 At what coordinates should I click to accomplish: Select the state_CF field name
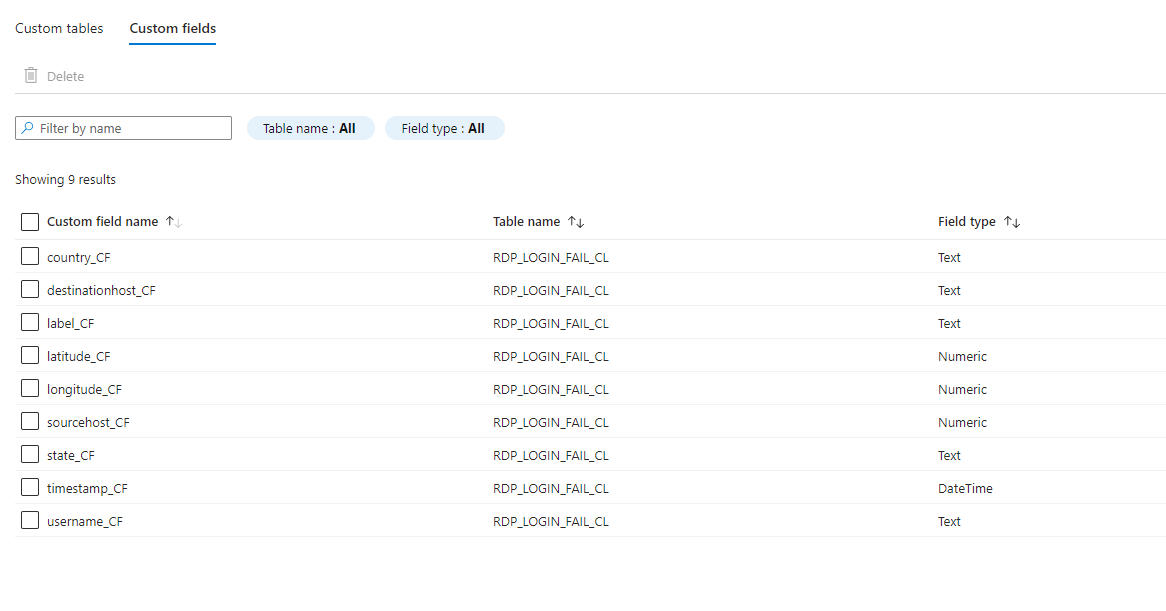[x=71, y=455]
